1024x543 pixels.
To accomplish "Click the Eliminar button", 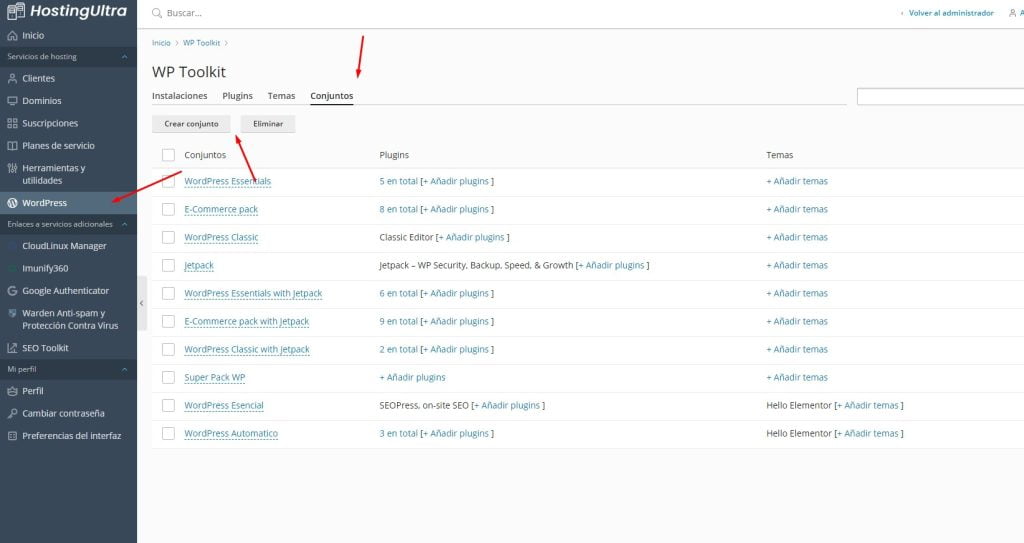I will pos(268,123).
